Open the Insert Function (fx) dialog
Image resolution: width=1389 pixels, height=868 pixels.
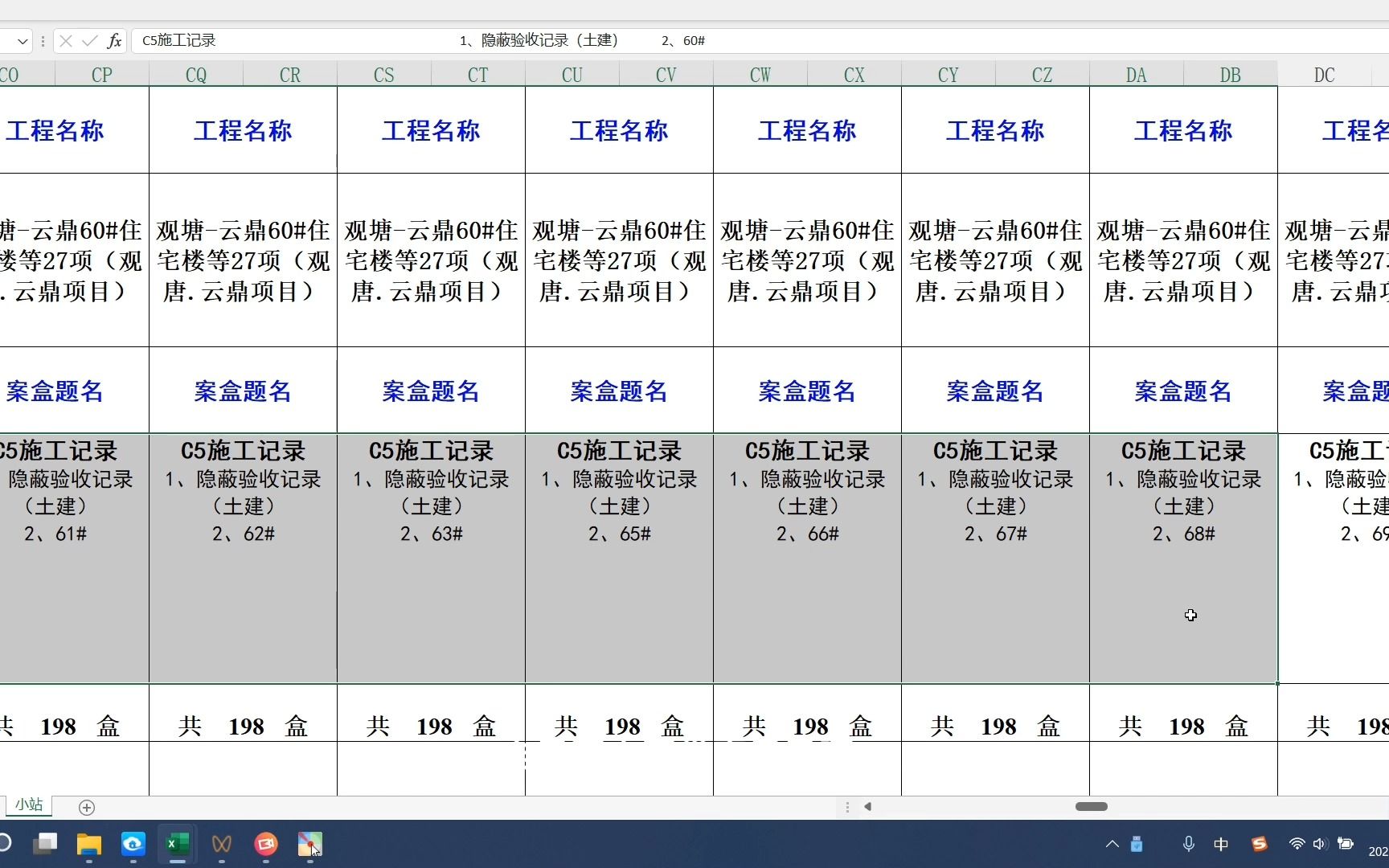click(114, 40)
